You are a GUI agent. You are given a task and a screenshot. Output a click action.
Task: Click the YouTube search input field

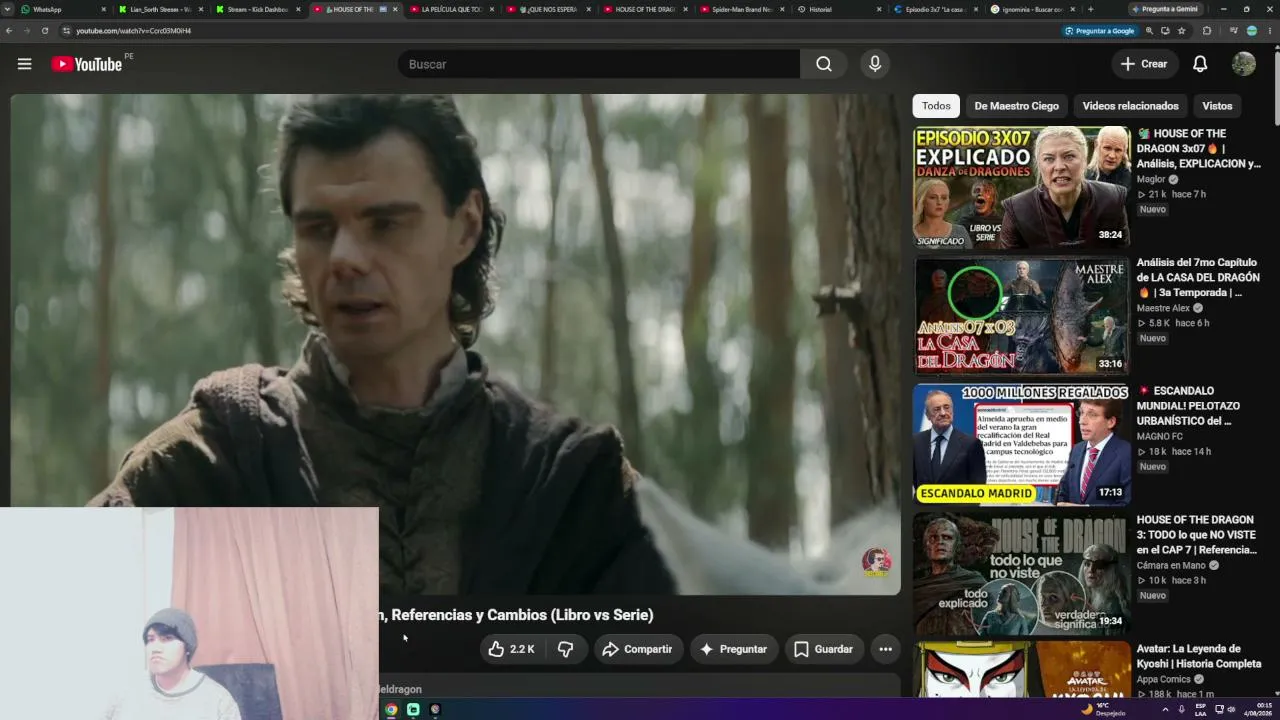point(598,64)
